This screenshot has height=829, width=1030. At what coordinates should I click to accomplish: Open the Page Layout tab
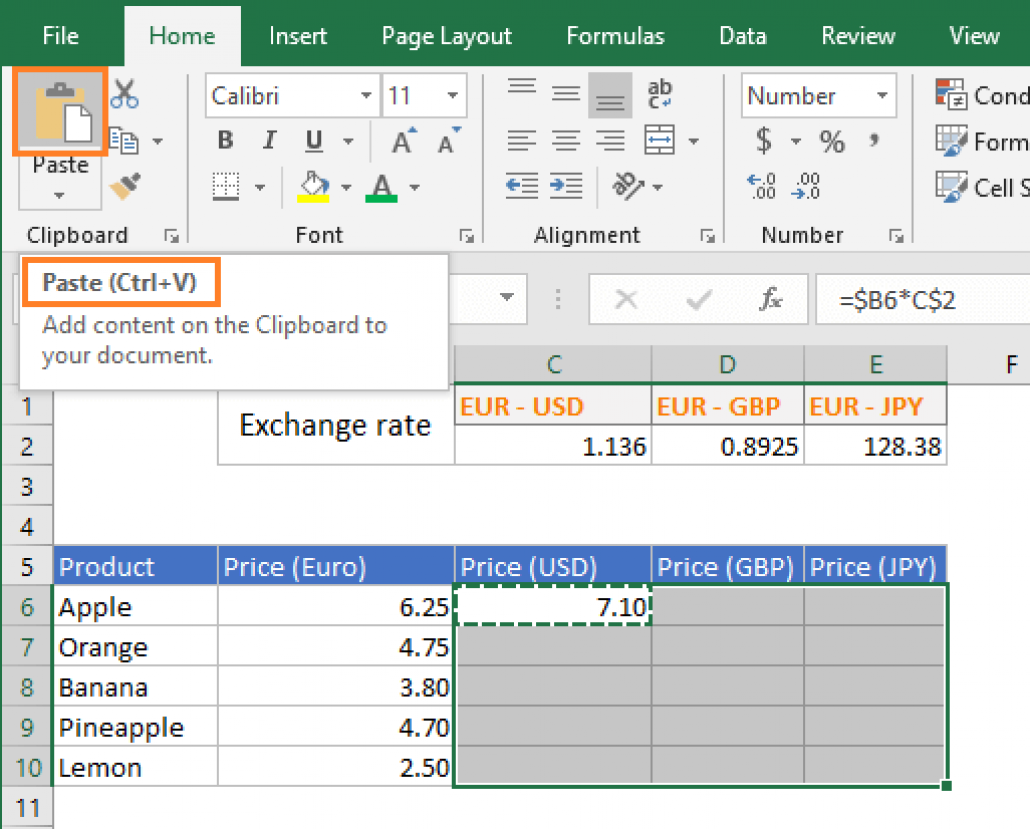point(447,36)
